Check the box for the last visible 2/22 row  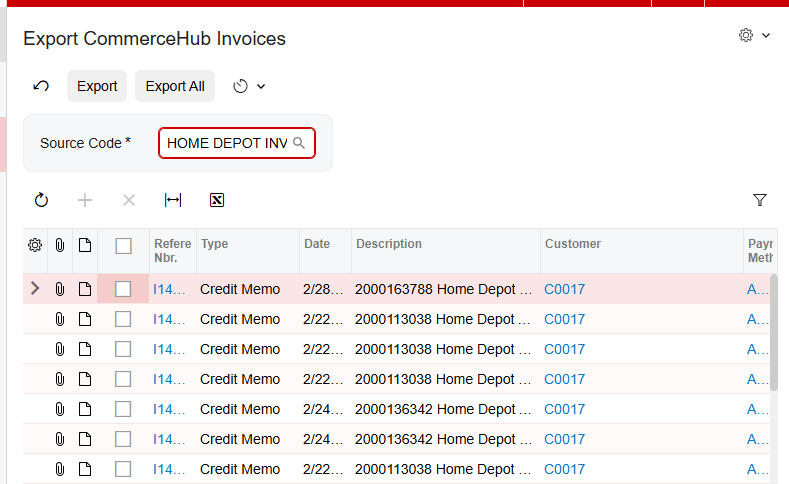123,469
